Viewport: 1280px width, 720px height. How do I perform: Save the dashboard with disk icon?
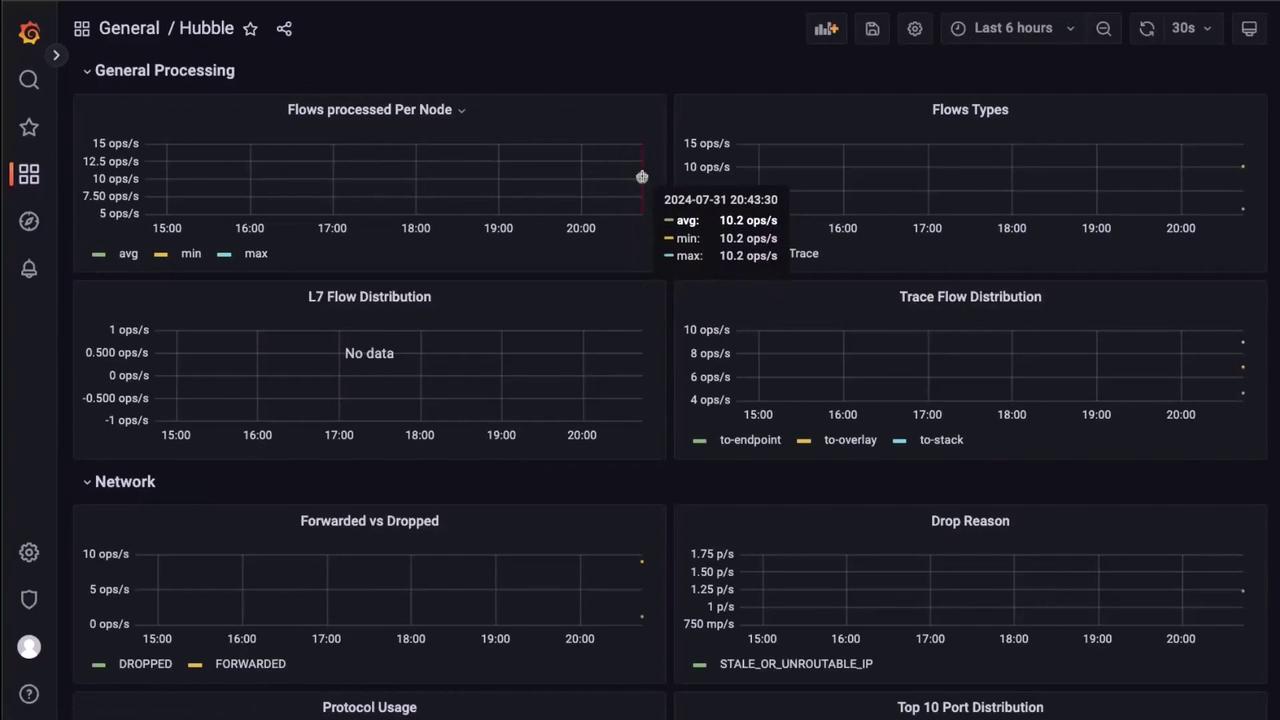872,29
